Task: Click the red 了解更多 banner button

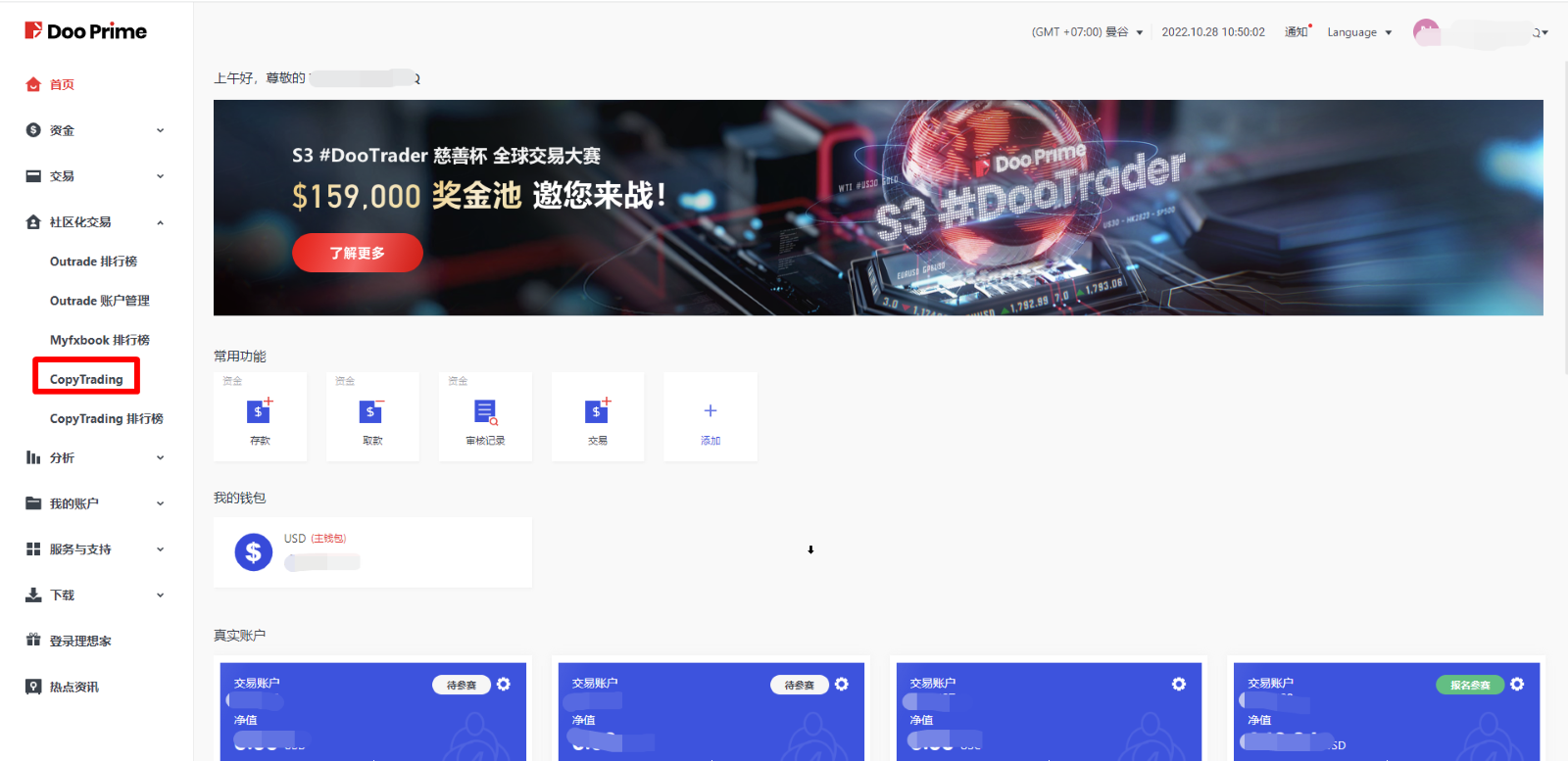Action: click(358, 253)
